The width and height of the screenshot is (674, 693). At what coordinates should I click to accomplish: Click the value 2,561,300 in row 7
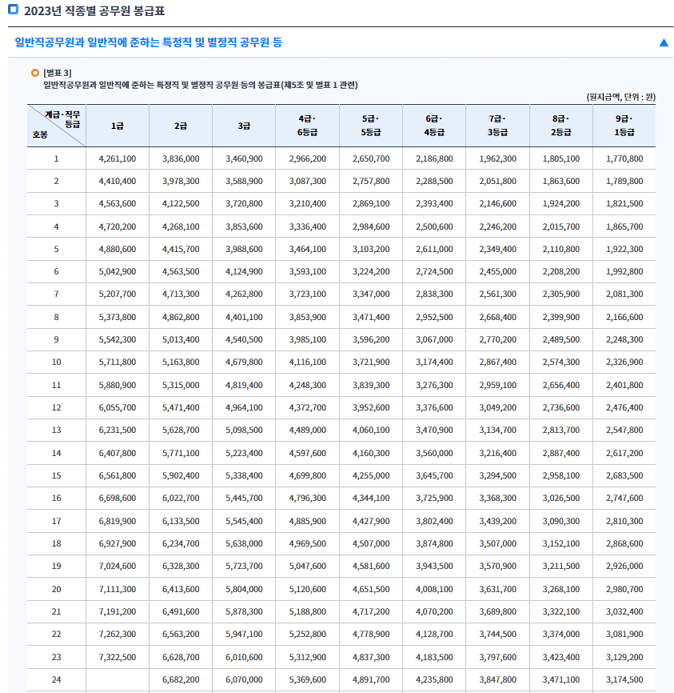point(498,294)
